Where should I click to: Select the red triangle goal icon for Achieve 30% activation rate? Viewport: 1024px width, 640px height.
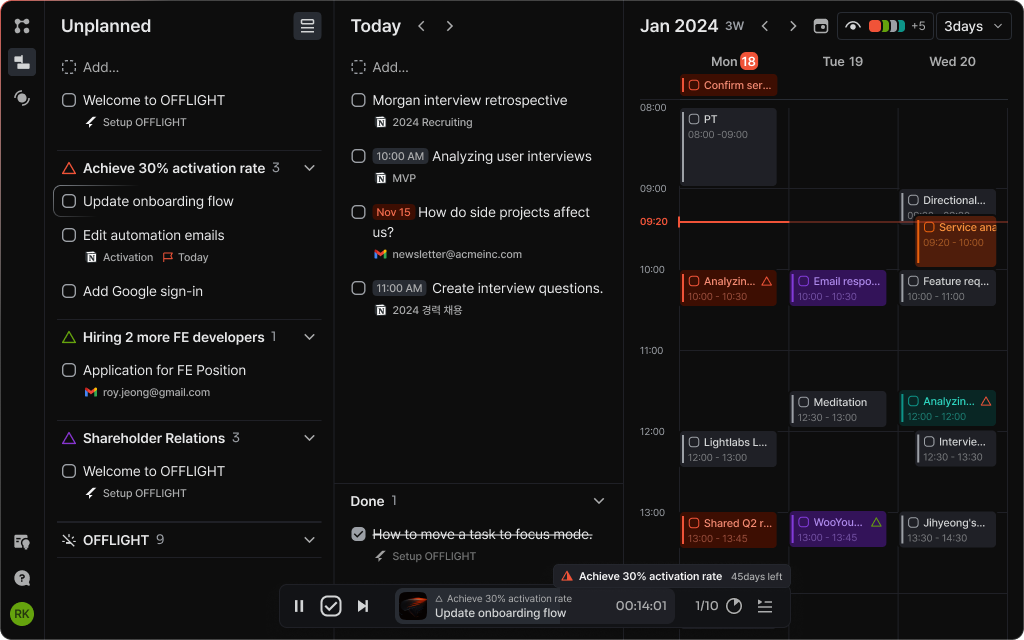click(69, 168)
